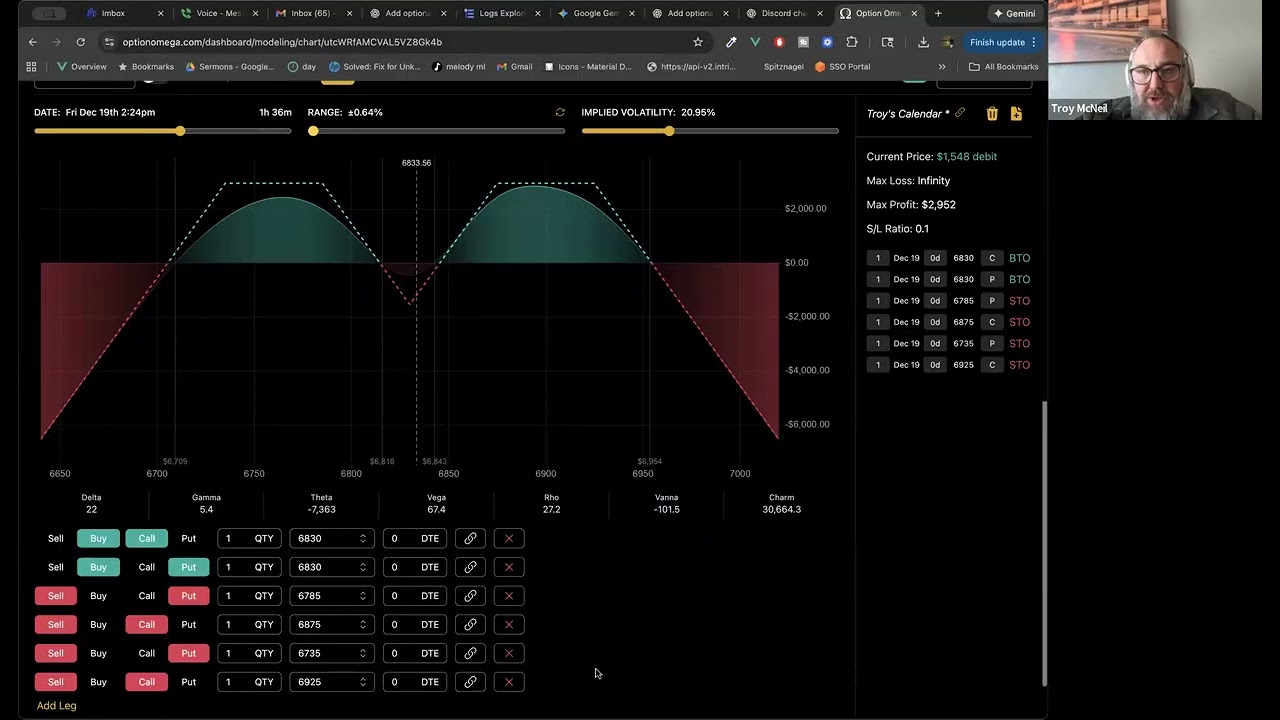Open the 6830 put strike stepper arrows
1280x720 pixels.
tap(363, 567)
